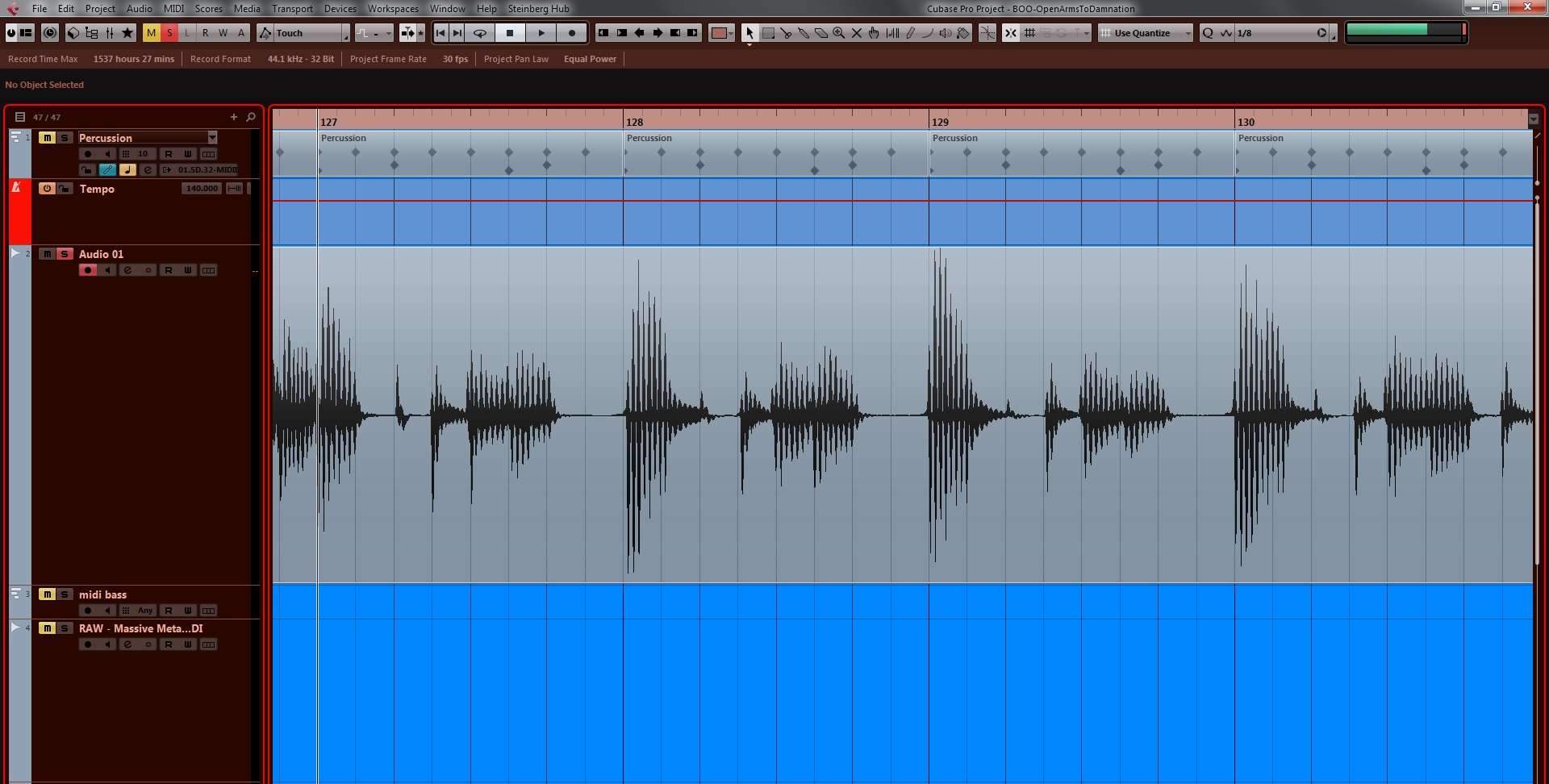1549x784 pixels.
Task: Unsolo the Audio 01 track
Action: (x=65, y=254)
